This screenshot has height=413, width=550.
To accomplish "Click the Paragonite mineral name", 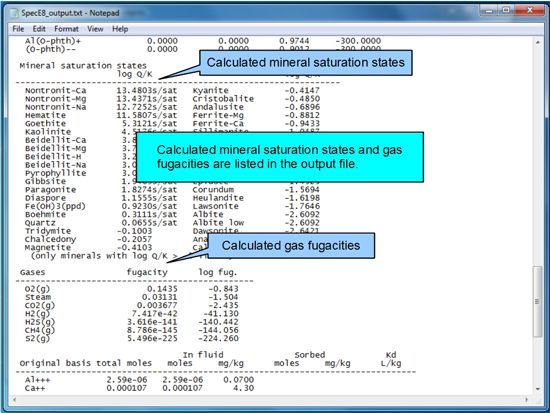I will [x=51, y=190].
